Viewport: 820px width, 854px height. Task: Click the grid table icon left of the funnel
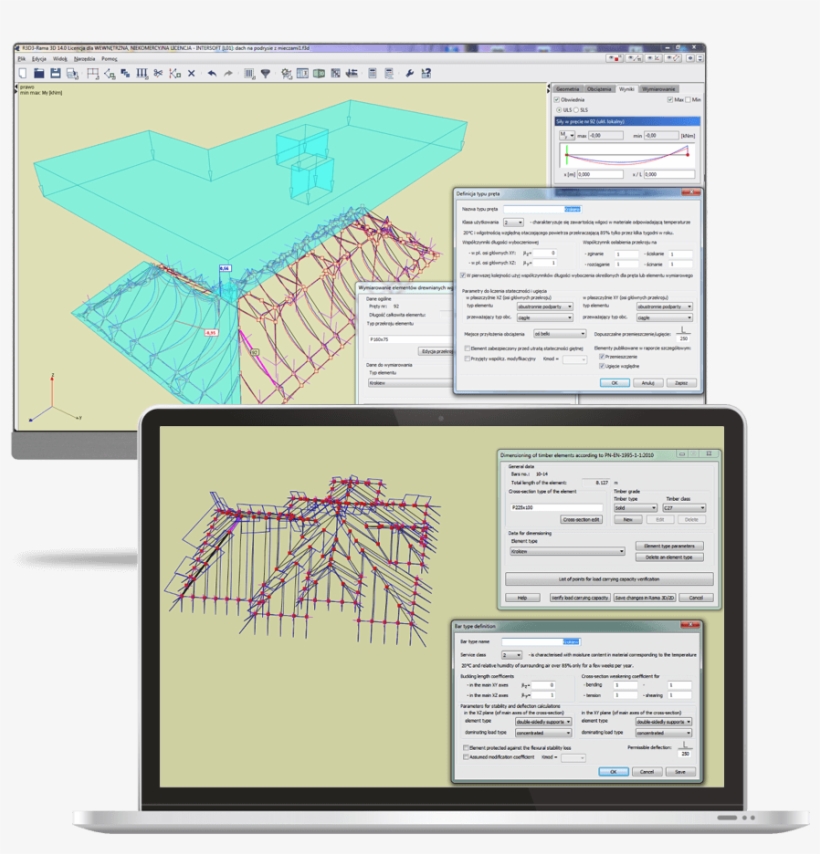(249, 73)
